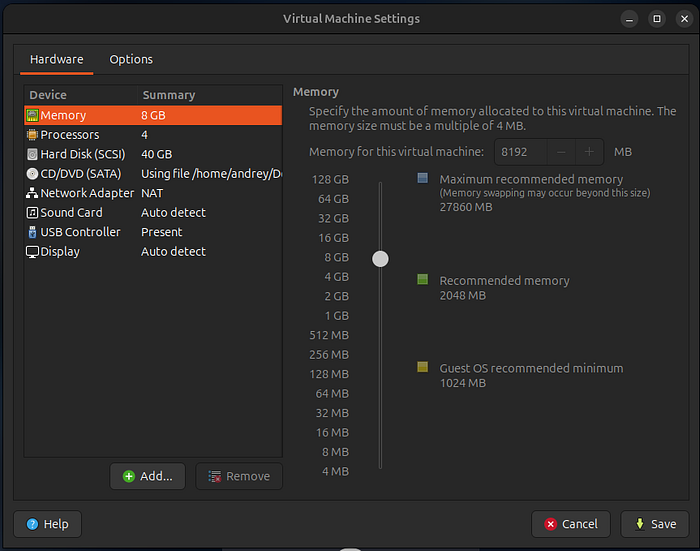This screenshot has height=551, width=700.
Task: Click the CD/DVD (SATA) disc icon
Action: 32,174
